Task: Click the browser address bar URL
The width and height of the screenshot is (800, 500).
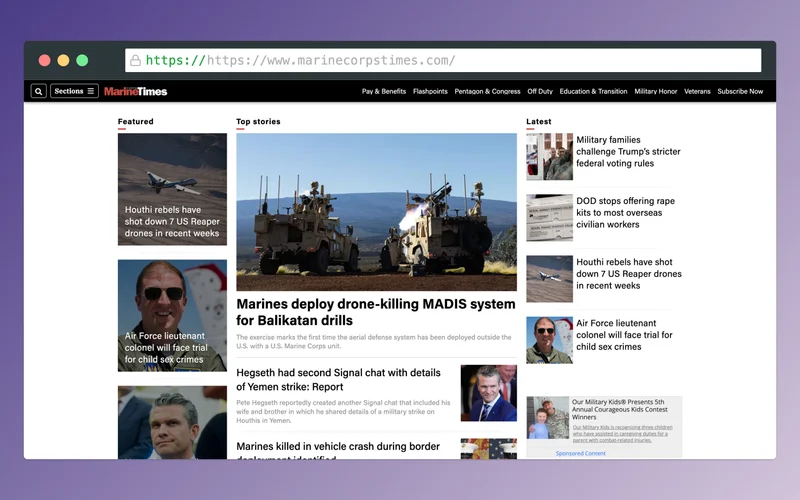Action: tap(330, 60)
